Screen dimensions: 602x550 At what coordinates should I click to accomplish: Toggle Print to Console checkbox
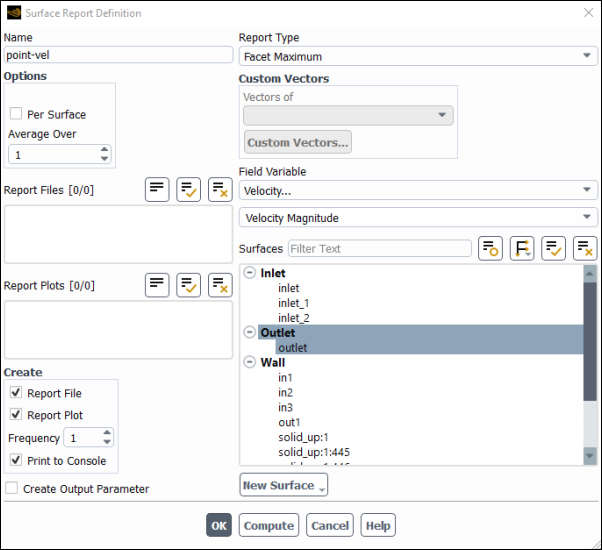click(x=16, y=461)
